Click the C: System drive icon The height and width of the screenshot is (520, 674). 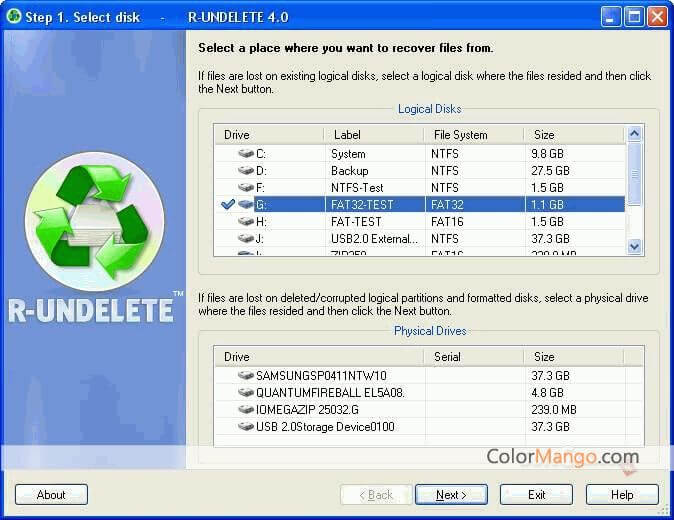point(246,154)
